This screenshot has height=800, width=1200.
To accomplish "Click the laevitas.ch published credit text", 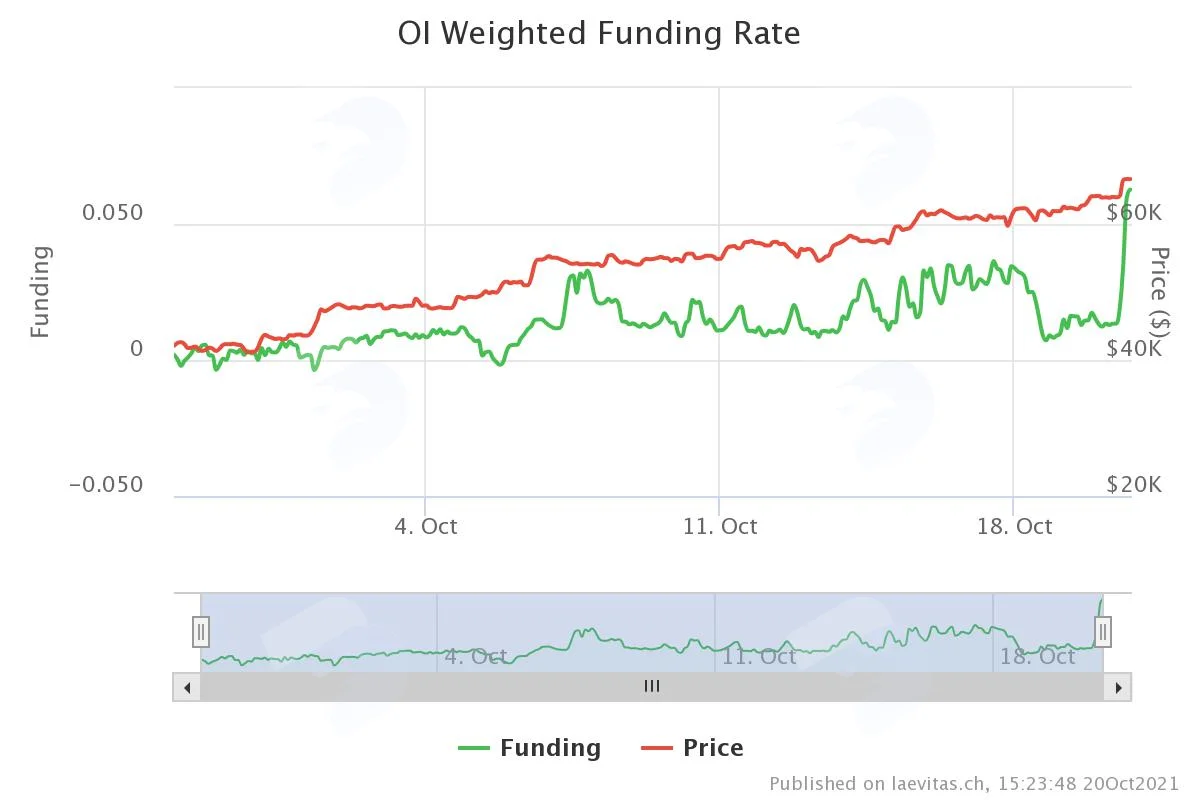I will (x=973, y=783).
